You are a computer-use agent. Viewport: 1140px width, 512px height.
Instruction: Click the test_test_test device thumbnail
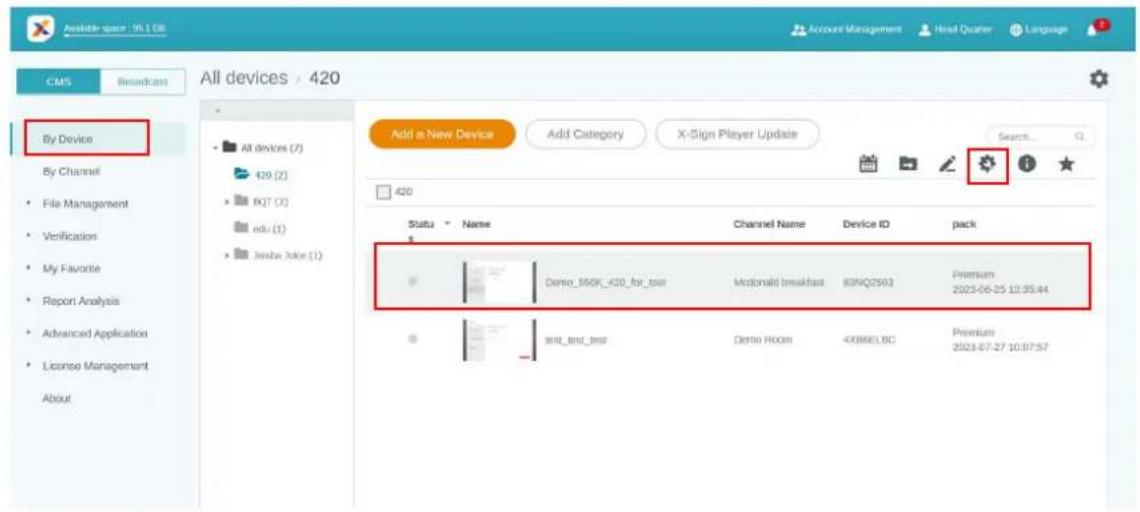tap(499, 340)
